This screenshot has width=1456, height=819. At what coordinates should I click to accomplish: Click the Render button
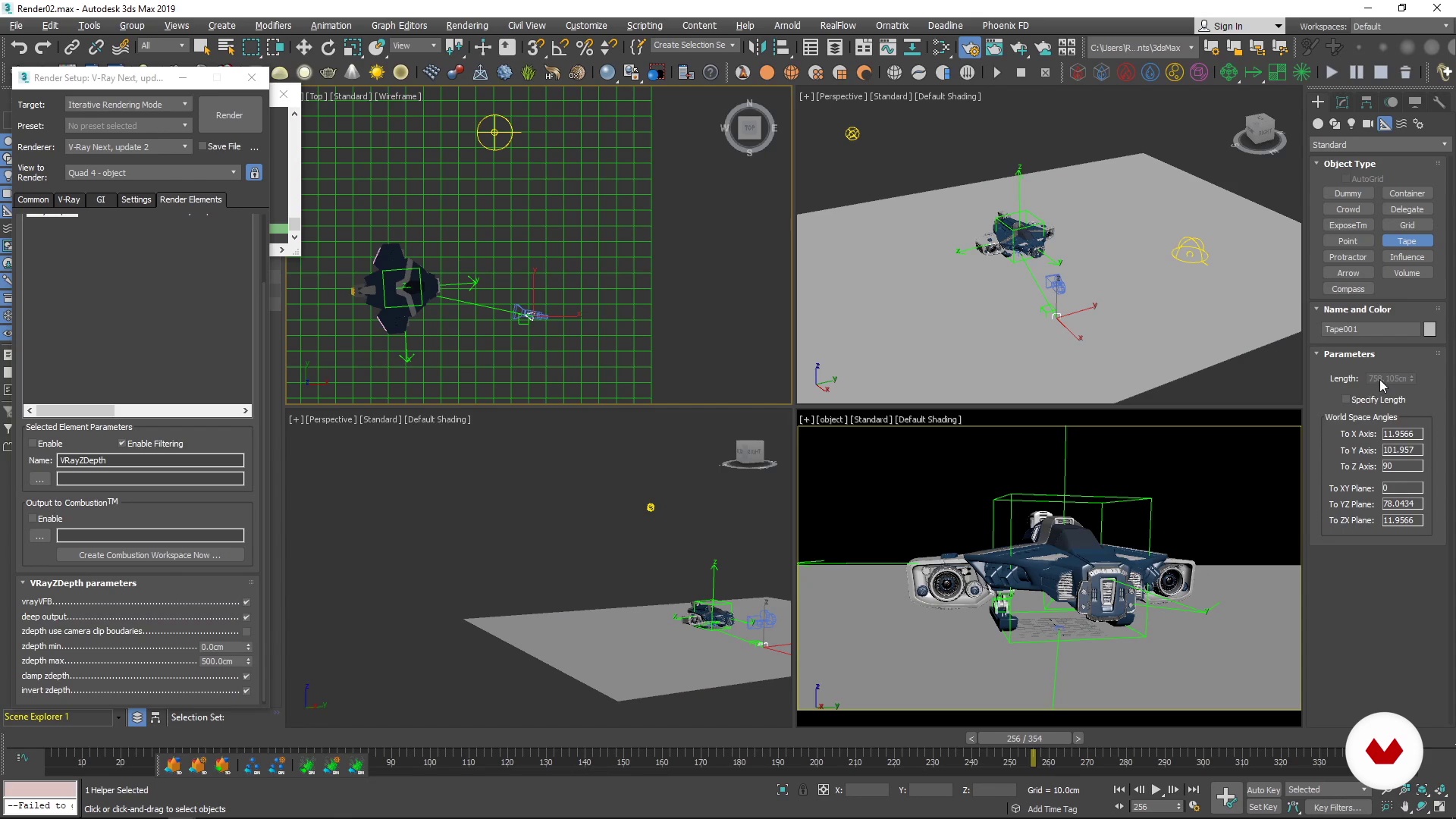point(229,115)
